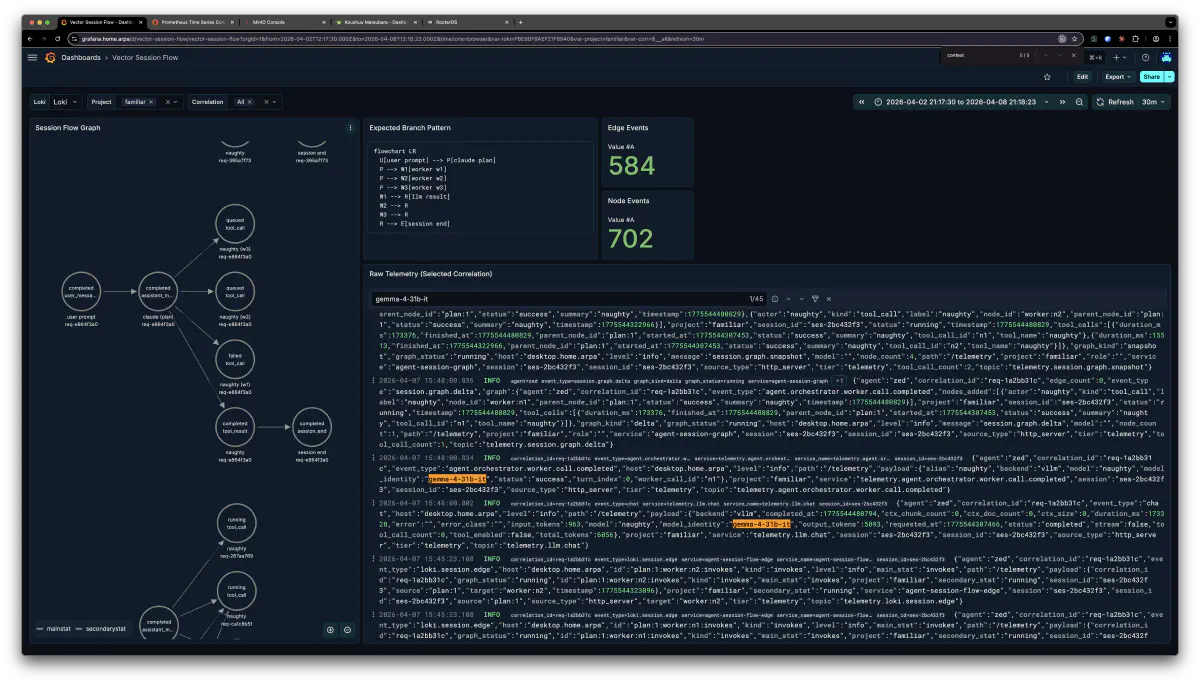The width and height of the screenshot is (1200, 684).
Task: Go to Dashboards breadcrumb
Action: pos(81,58)
